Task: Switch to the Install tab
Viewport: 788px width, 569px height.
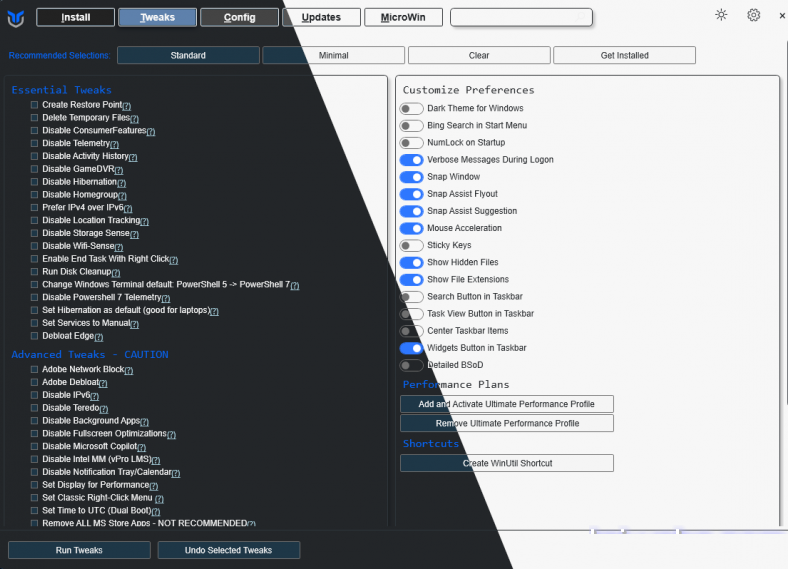Action: click(x=75, y=17)
